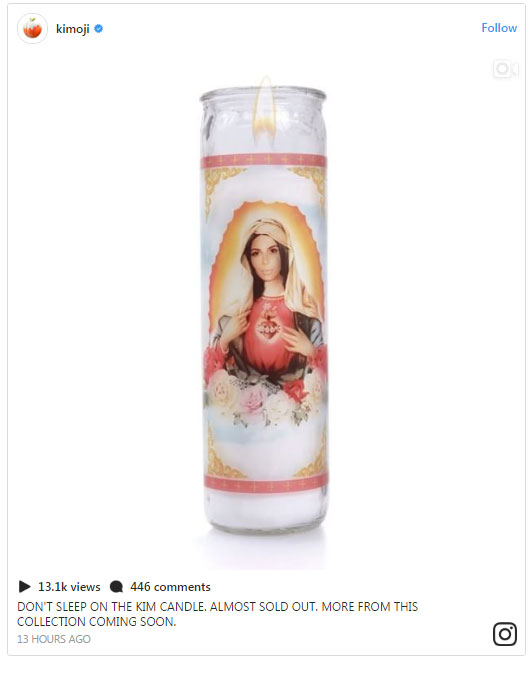Follow the kimoji account
The width and height of the screenshot is (530, 686).
click(499, 28)
